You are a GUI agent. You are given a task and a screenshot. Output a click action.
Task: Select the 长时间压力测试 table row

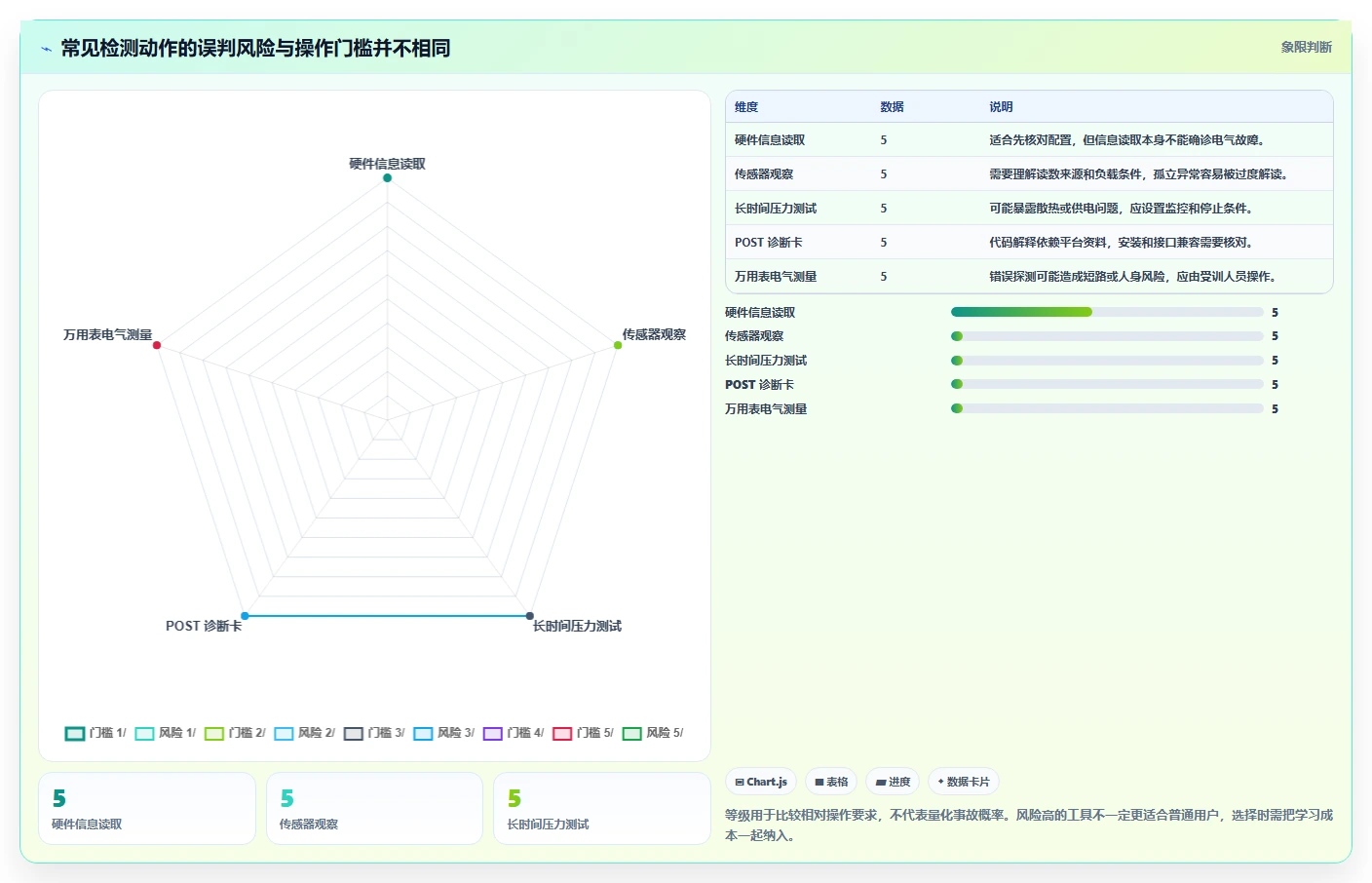[x=1029, y=208]
